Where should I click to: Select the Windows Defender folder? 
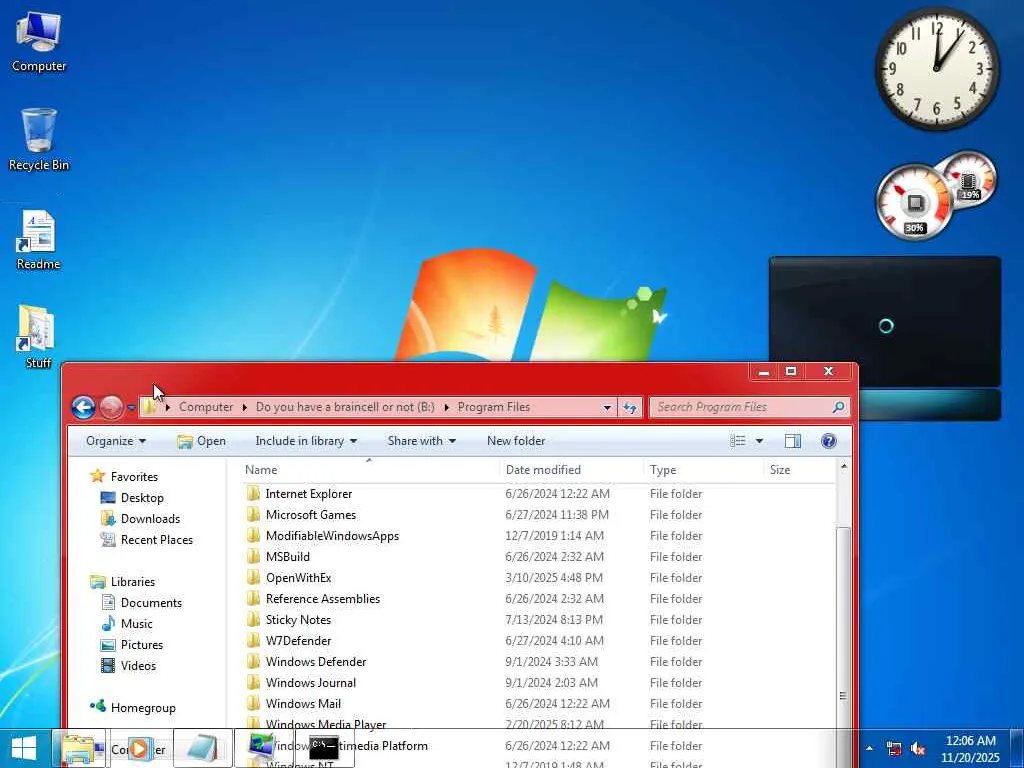point(315,662)
